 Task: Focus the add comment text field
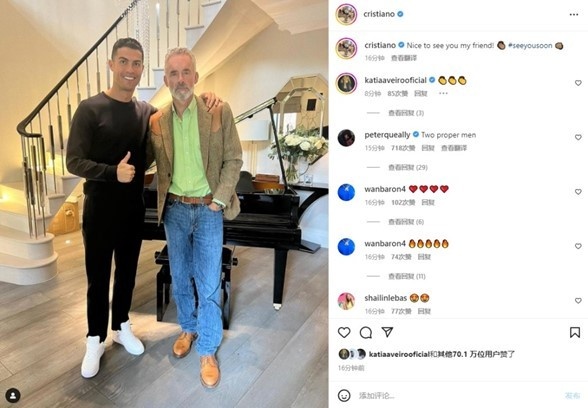pos(458,395)
